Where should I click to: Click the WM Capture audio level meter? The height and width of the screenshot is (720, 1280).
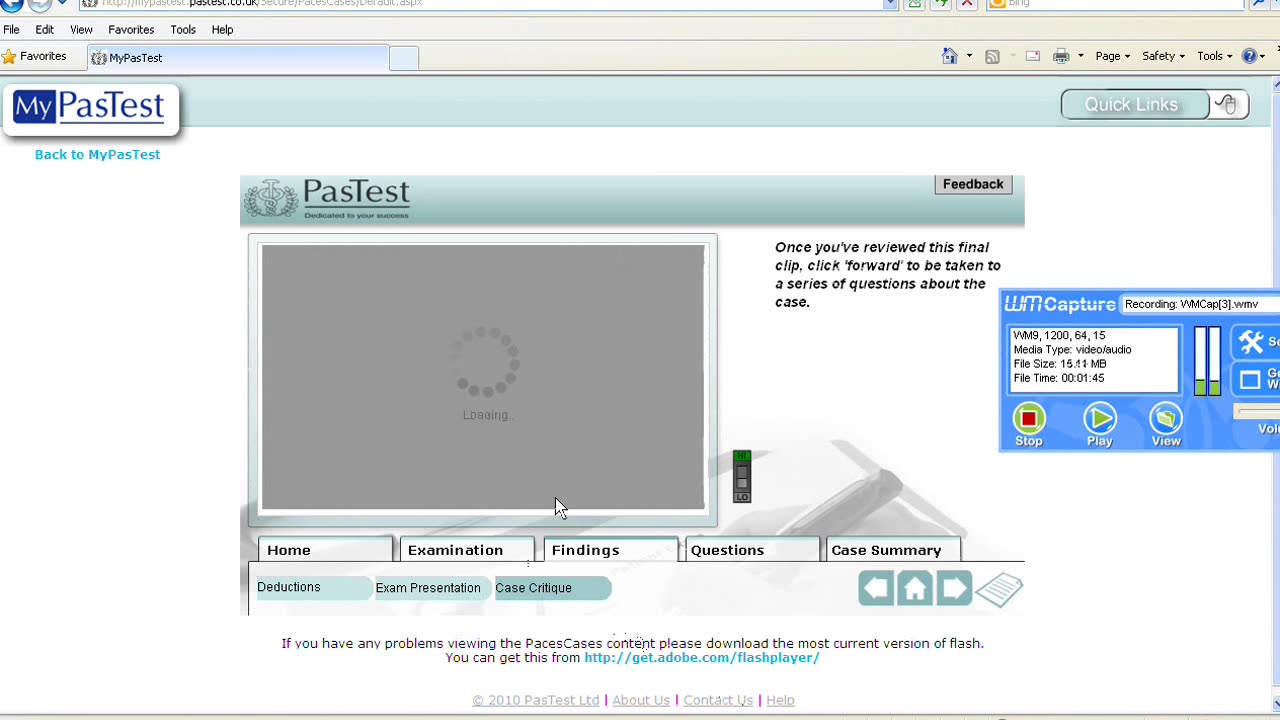click(x=1207, y=361)
